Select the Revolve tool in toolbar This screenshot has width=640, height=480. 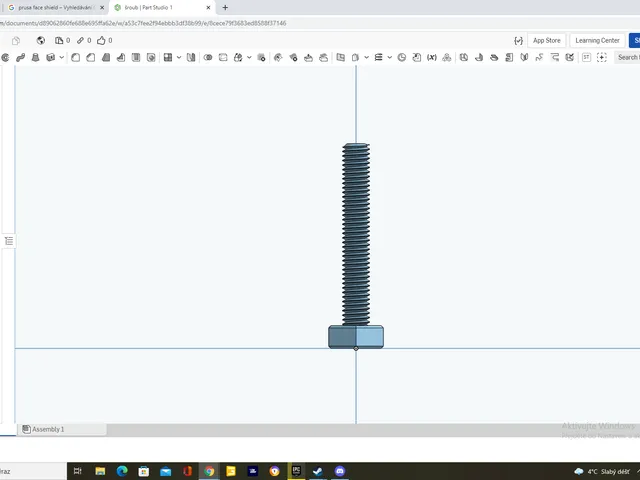point(5,58)
